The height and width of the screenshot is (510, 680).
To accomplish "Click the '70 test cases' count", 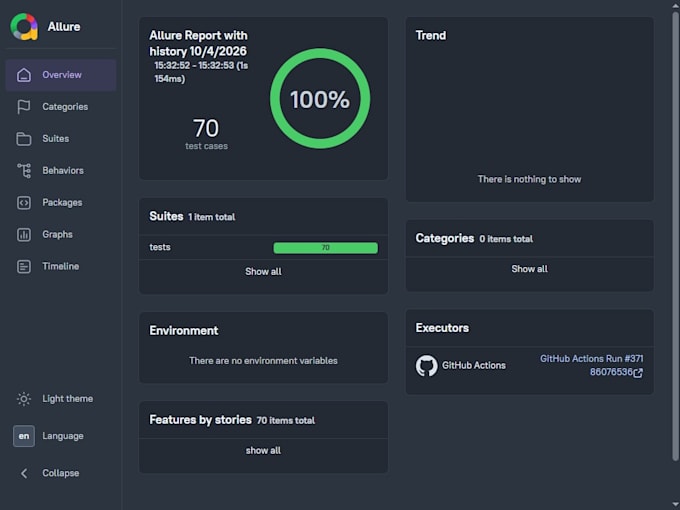I will 206,134.
